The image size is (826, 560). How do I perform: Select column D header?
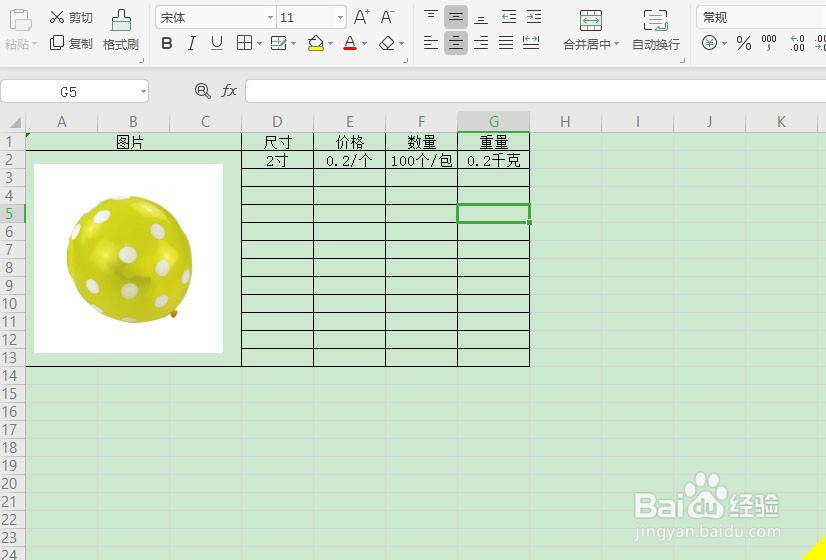point(277,122)
